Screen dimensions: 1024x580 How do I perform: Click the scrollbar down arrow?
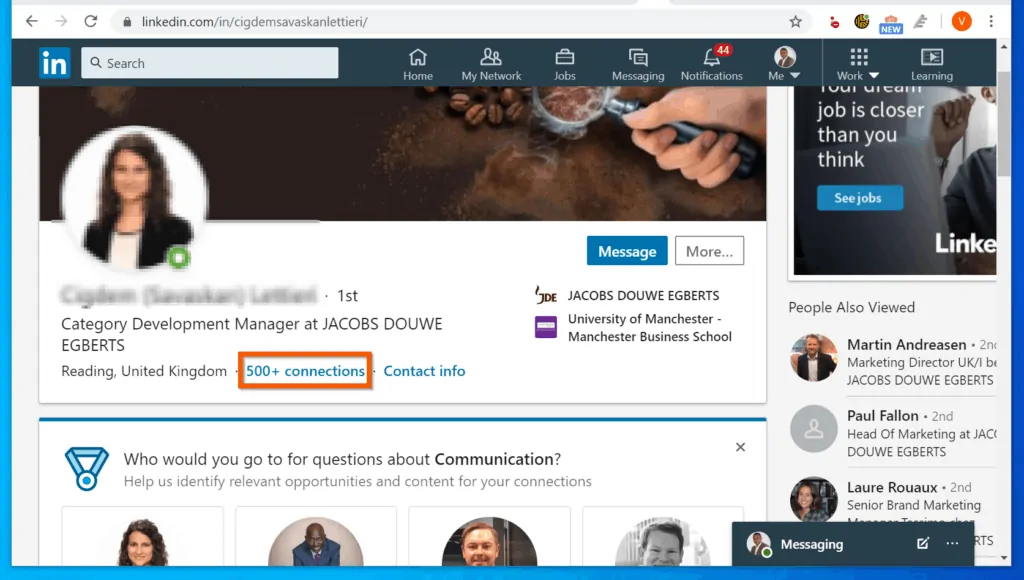(x=1004, y=558)
